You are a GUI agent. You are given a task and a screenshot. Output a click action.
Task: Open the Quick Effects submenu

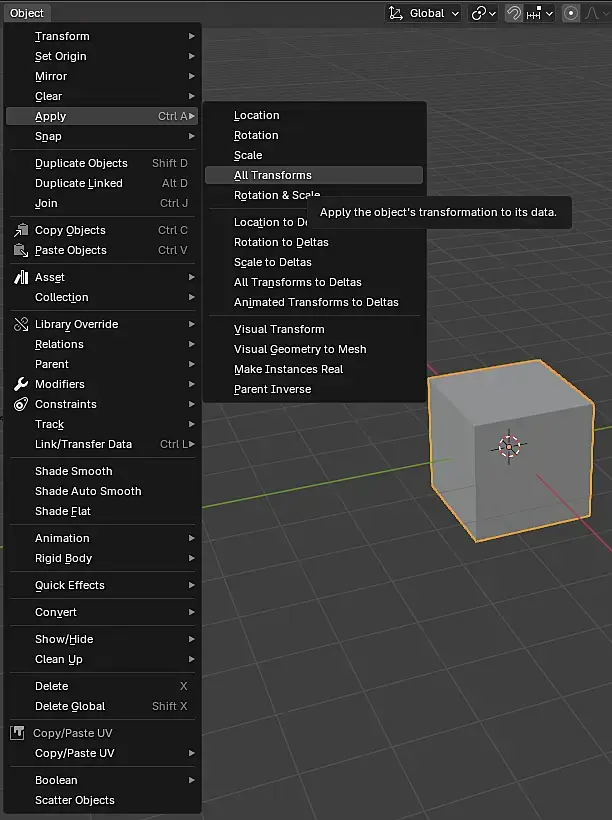click(102, 585)
